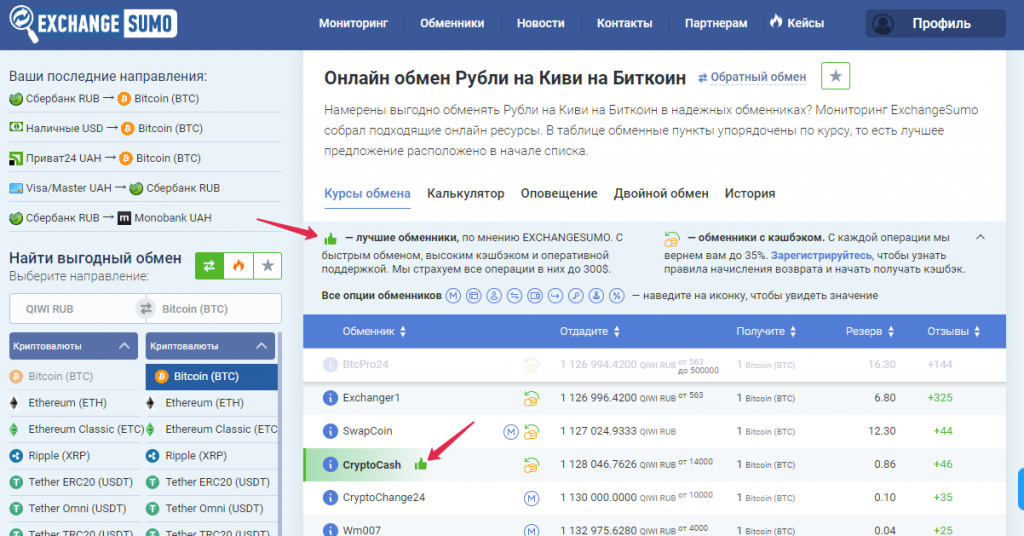Open the Exchanger1 exchanger name
Viewport: 1024px width, 536px height.
tap(371, 398)
